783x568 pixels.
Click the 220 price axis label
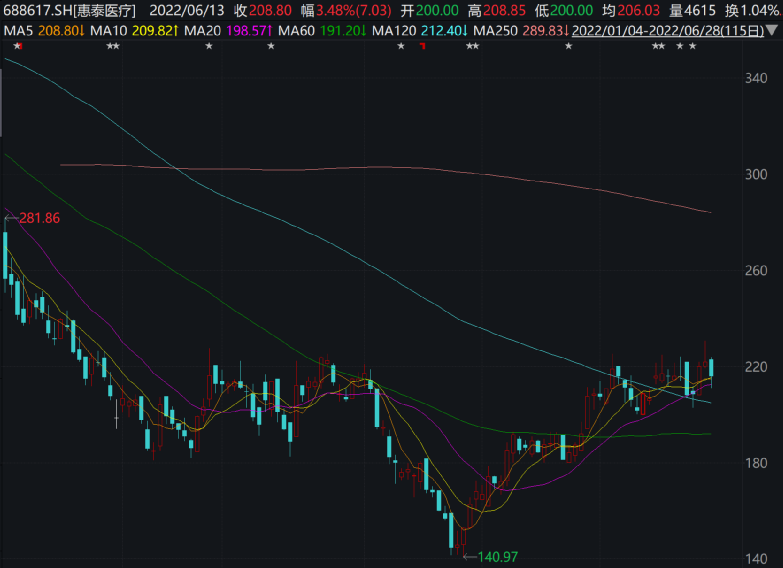click(755, 367)
